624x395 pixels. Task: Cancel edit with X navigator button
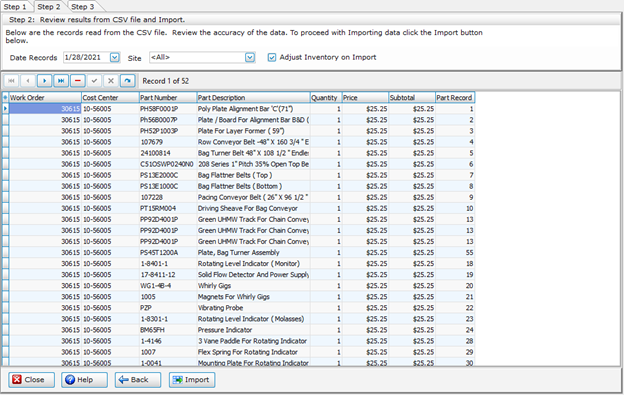(x=111, y=81)
